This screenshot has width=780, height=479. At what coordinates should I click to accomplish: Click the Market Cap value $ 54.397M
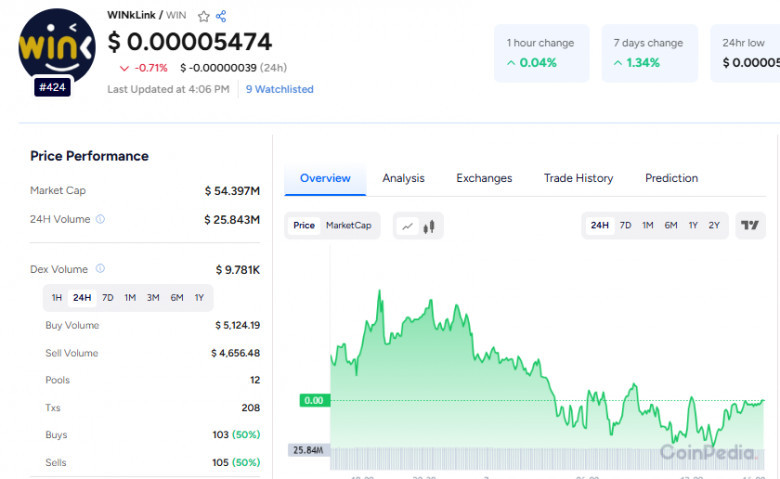click(x=232, y=191)
